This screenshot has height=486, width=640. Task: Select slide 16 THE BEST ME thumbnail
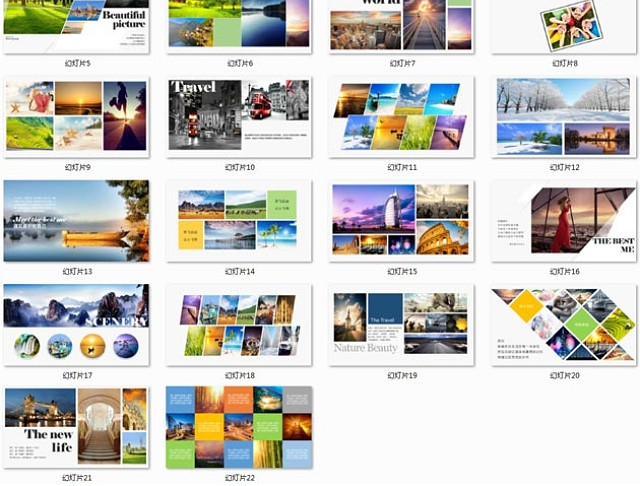point(564,221)
